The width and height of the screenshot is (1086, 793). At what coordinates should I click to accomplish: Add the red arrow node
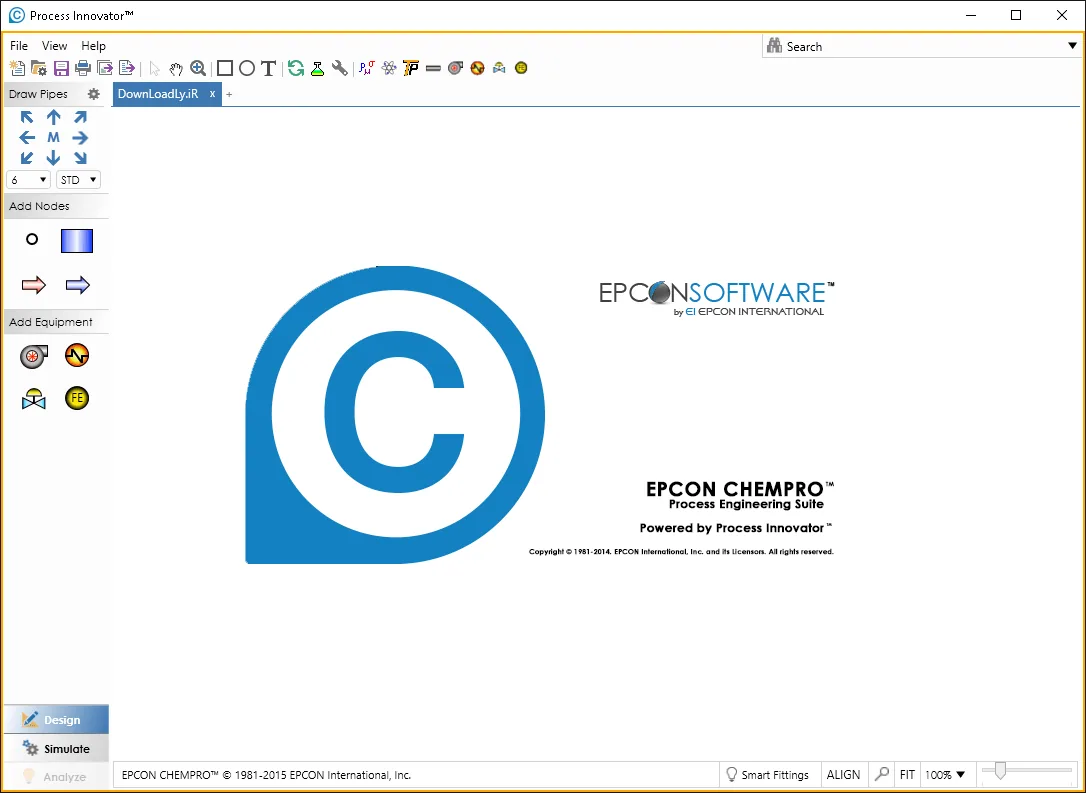coord(33,285)
